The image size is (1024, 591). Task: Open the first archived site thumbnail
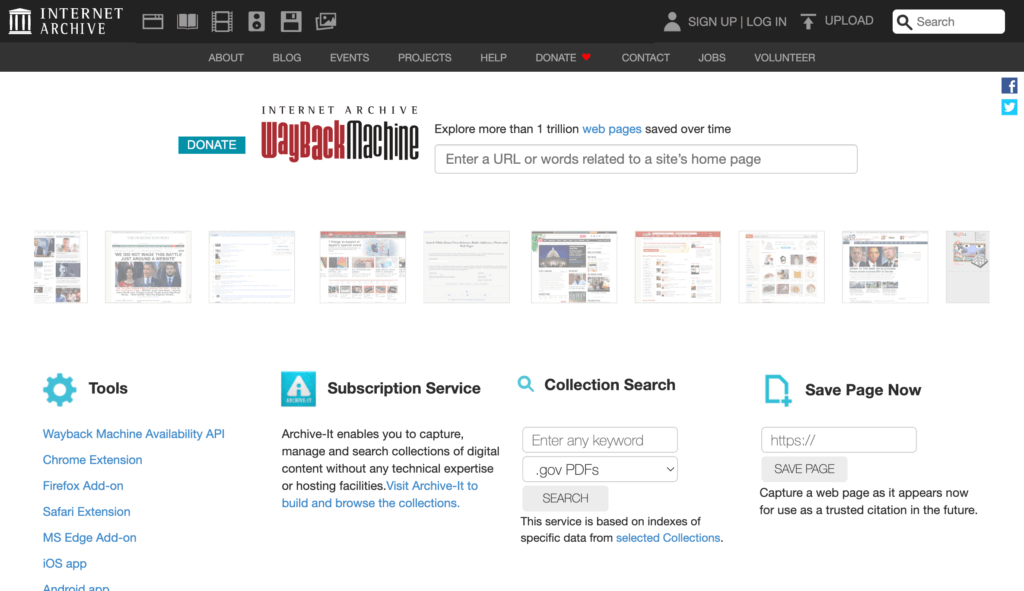pos(60,267)
